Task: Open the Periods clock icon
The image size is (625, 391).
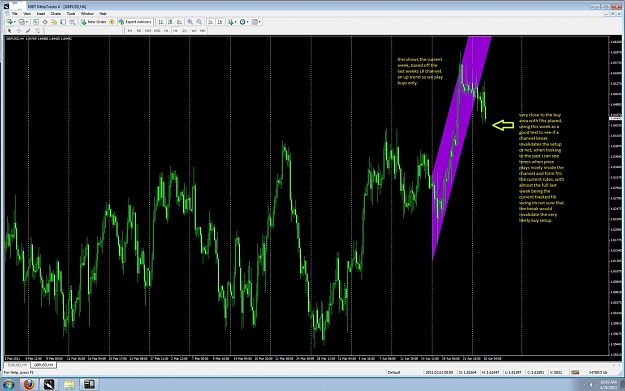Action: coord(242,22)
